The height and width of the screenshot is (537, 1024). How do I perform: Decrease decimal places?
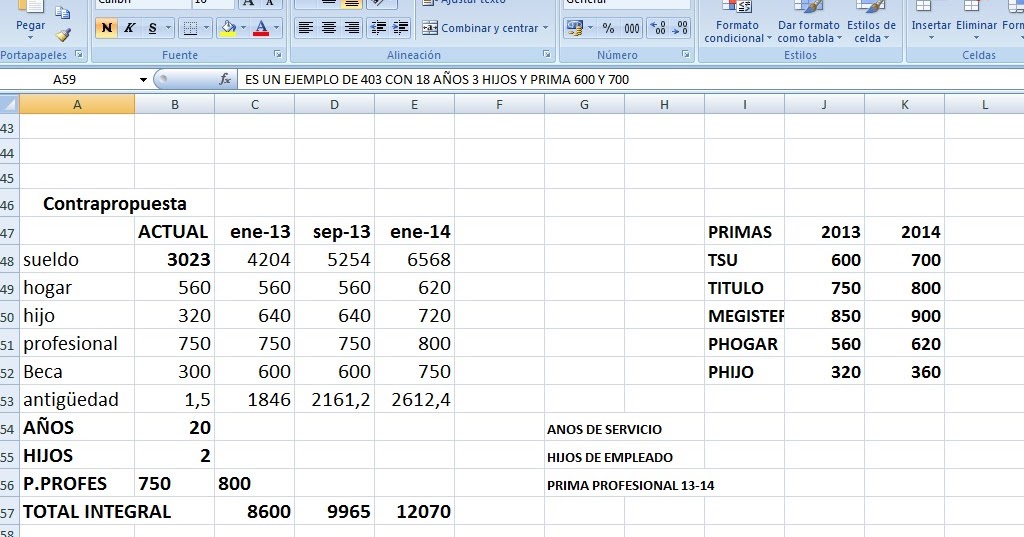(680, 28)
